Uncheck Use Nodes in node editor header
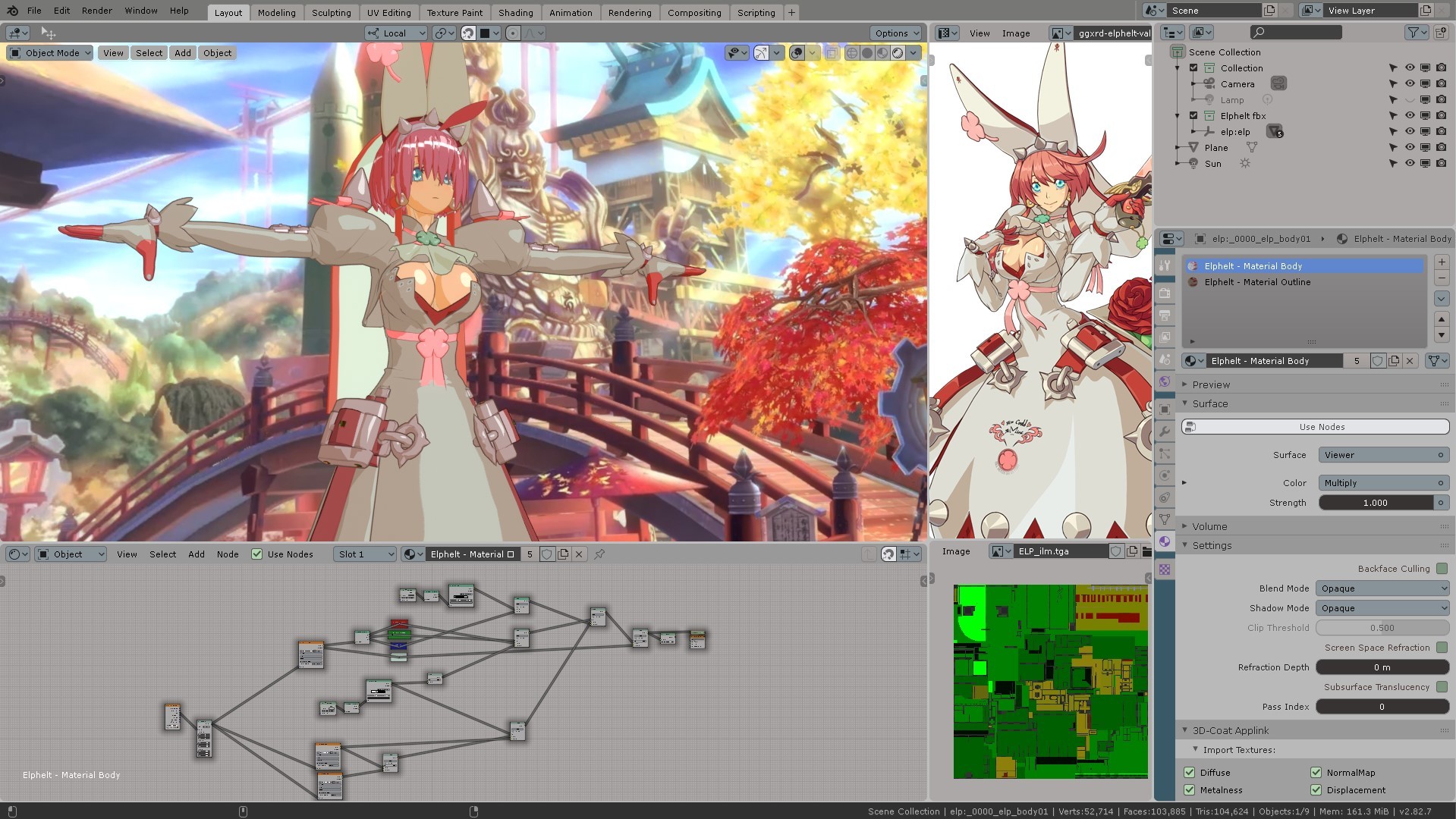Viewport: 1456px width, 819px height. pyautogui.click(x=257, y=554)
